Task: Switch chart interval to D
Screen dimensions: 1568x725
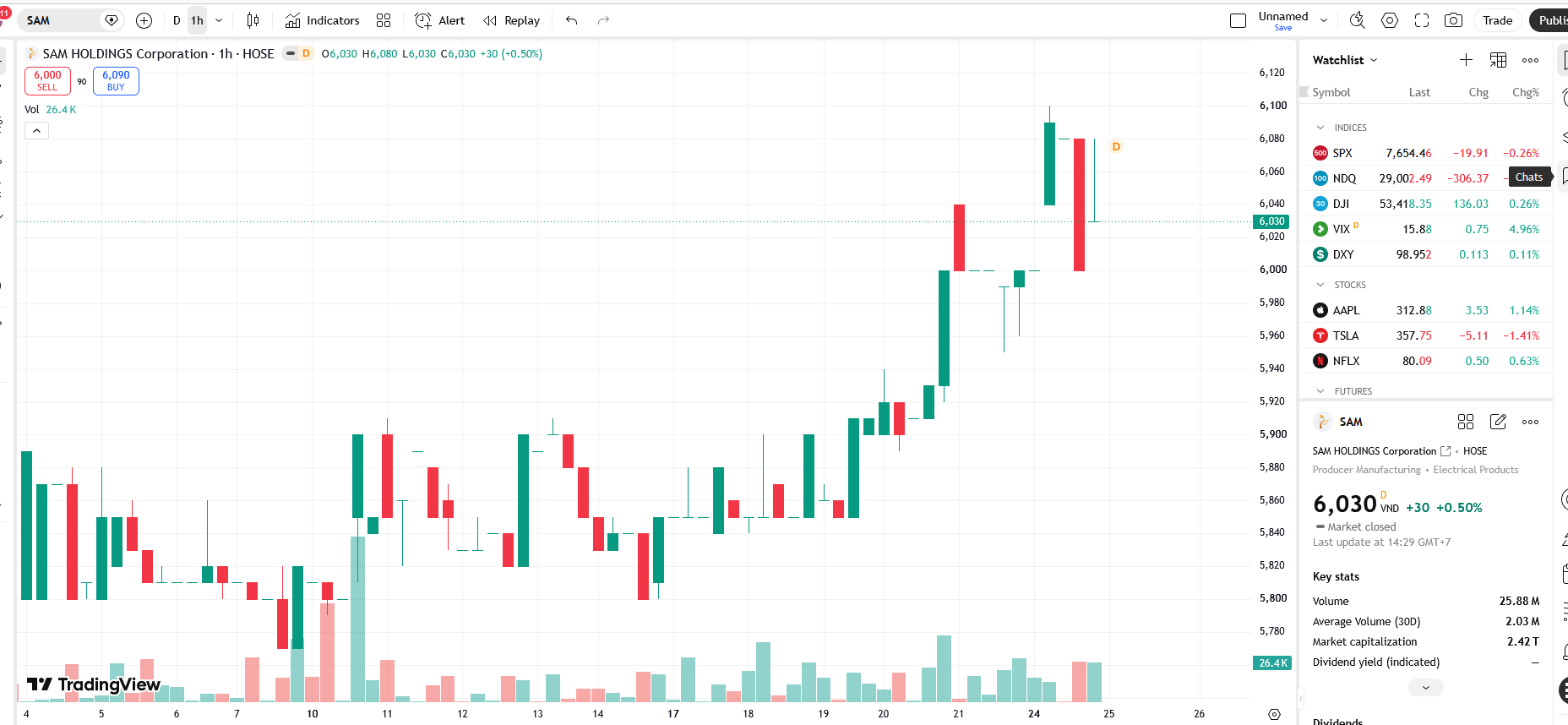Action: click(x=177, y=20)
